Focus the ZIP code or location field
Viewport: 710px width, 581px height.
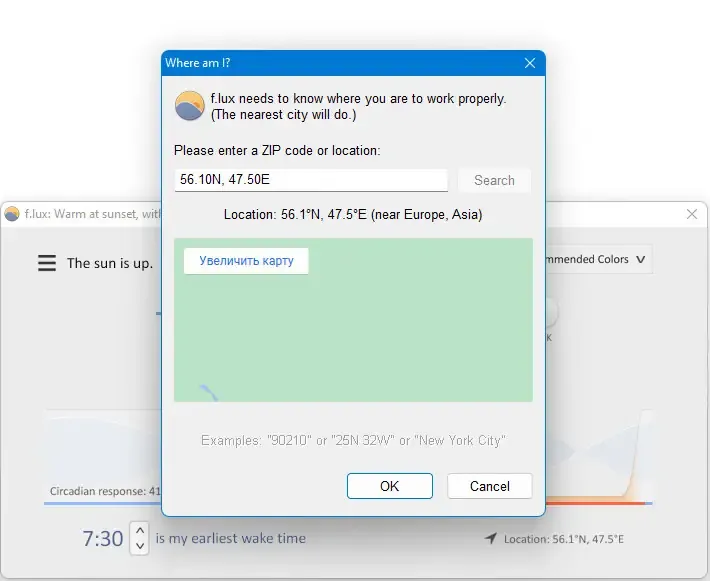pyautogui.click(x=311, y=180)
